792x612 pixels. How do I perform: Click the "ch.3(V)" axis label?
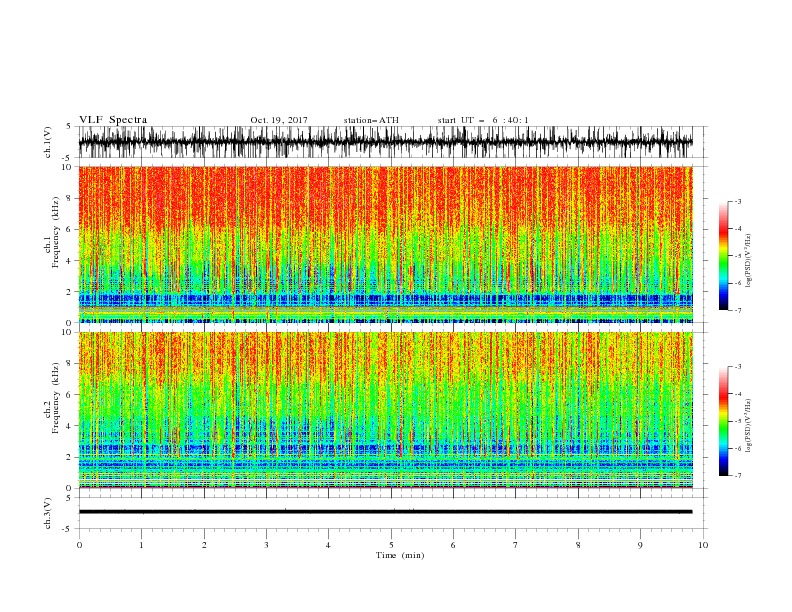(48, 513)
